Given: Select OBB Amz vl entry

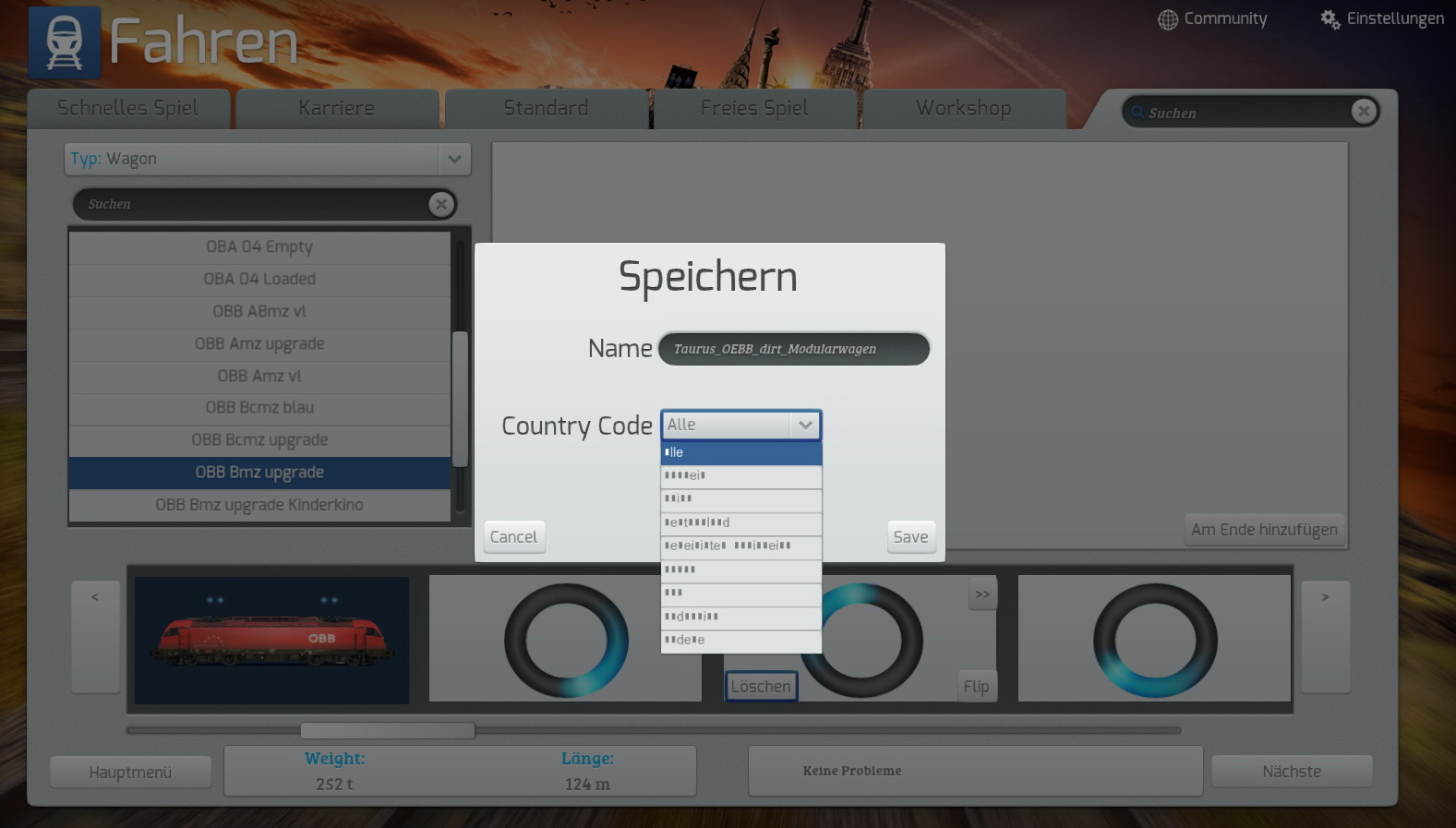Looking at the screenshot, I should click(259, 376).
